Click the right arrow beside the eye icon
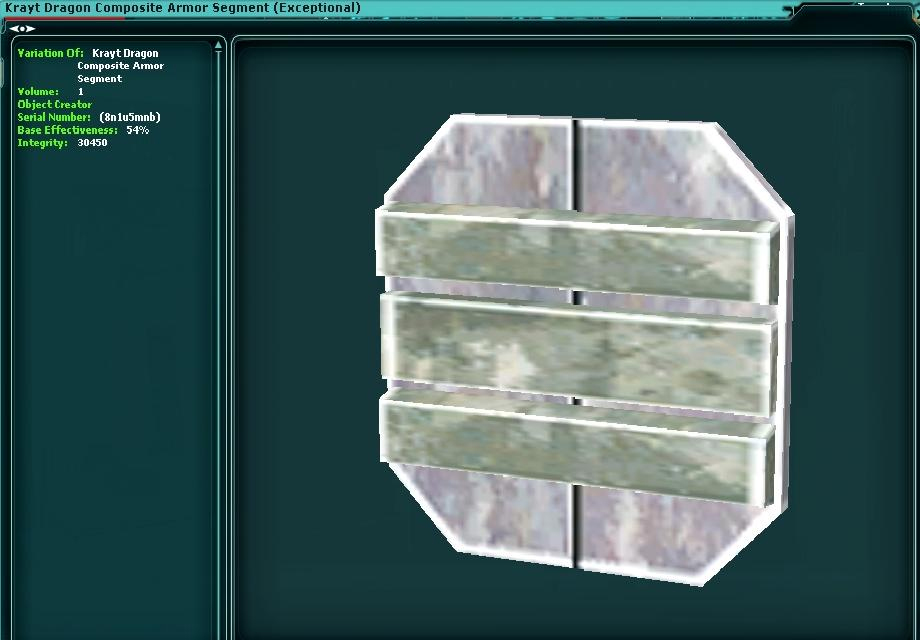This screenshot has width=920, height=640. tap(31, 28)
